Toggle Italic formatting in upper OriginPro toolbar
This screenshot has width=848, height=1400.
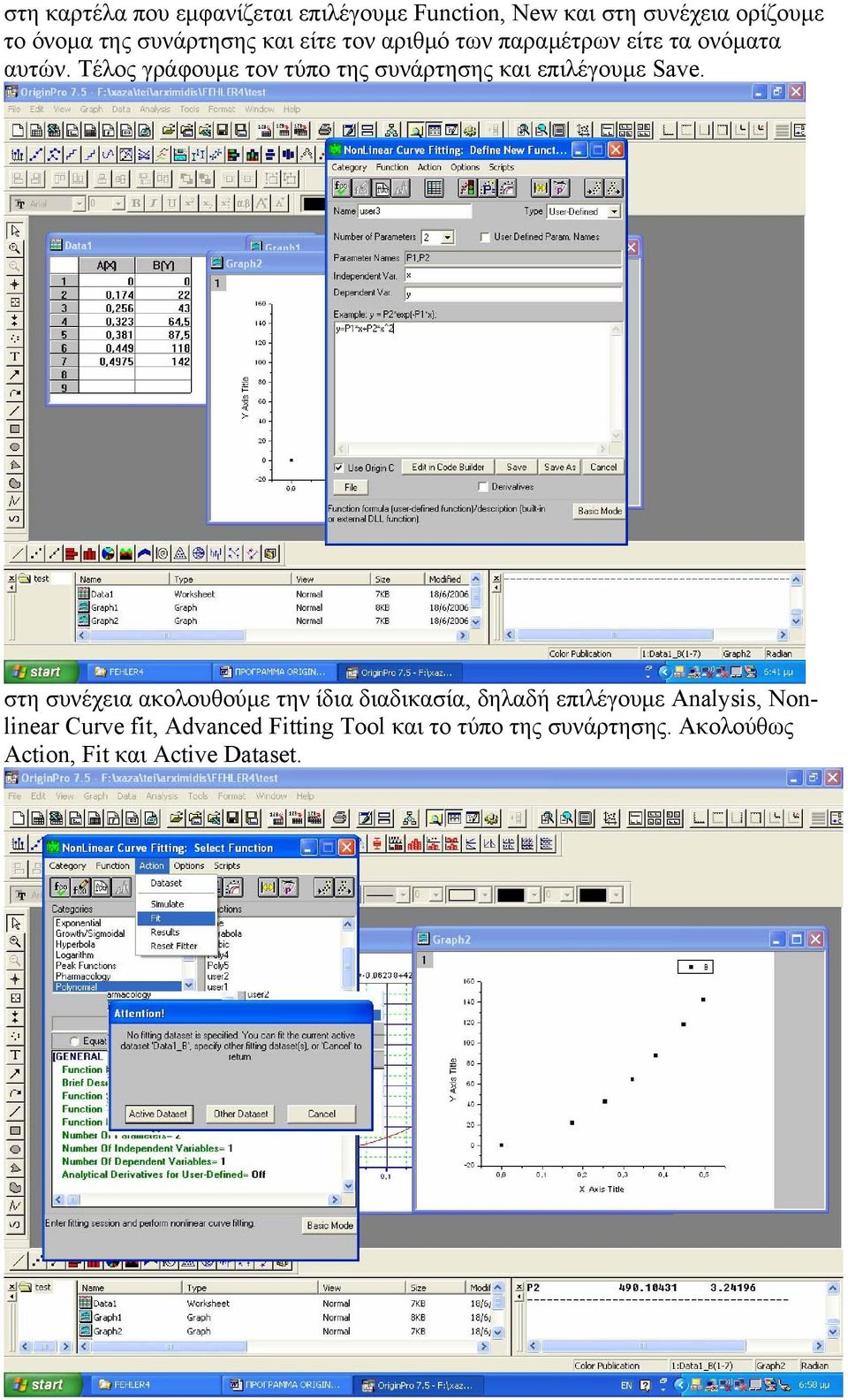tap(154, 203)
